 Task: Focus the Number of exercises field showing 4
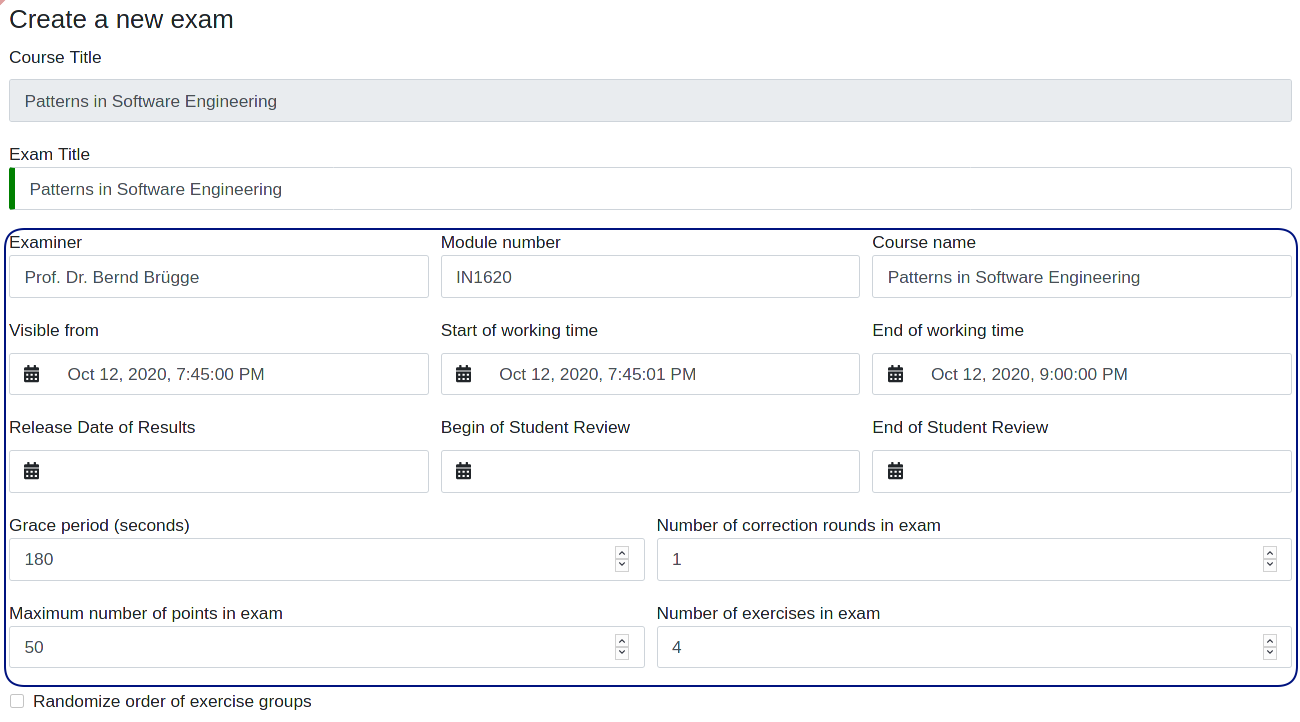pos(974,647)
